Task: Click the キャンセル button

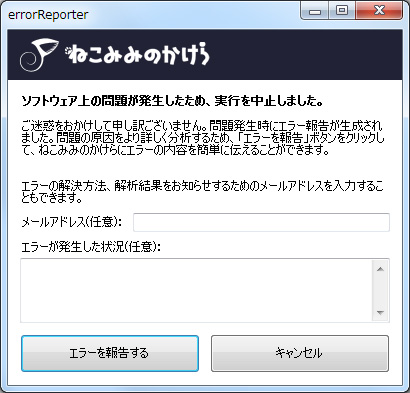Action: pos(300,353)
